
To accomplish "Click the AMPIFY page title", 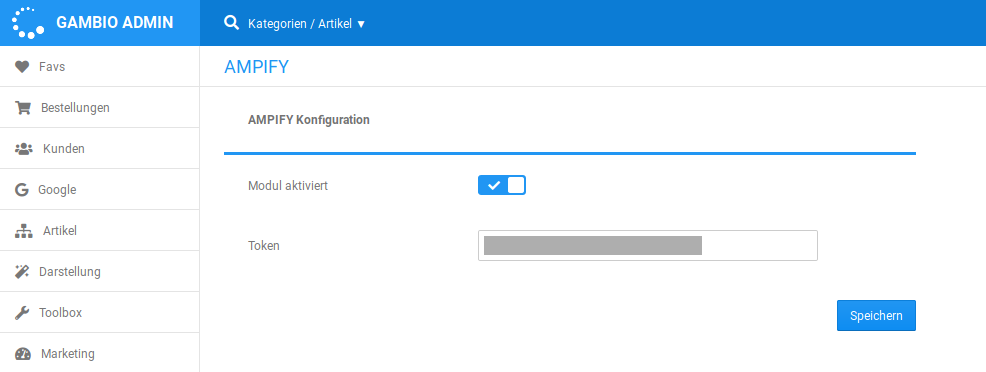I will (257, 67).
